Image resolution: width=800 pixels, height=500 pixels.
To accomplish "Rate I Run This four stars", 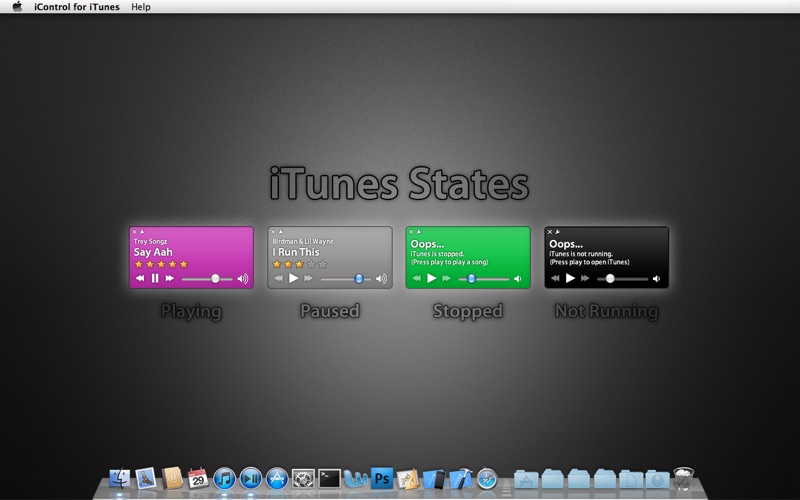I will [311, 264].
